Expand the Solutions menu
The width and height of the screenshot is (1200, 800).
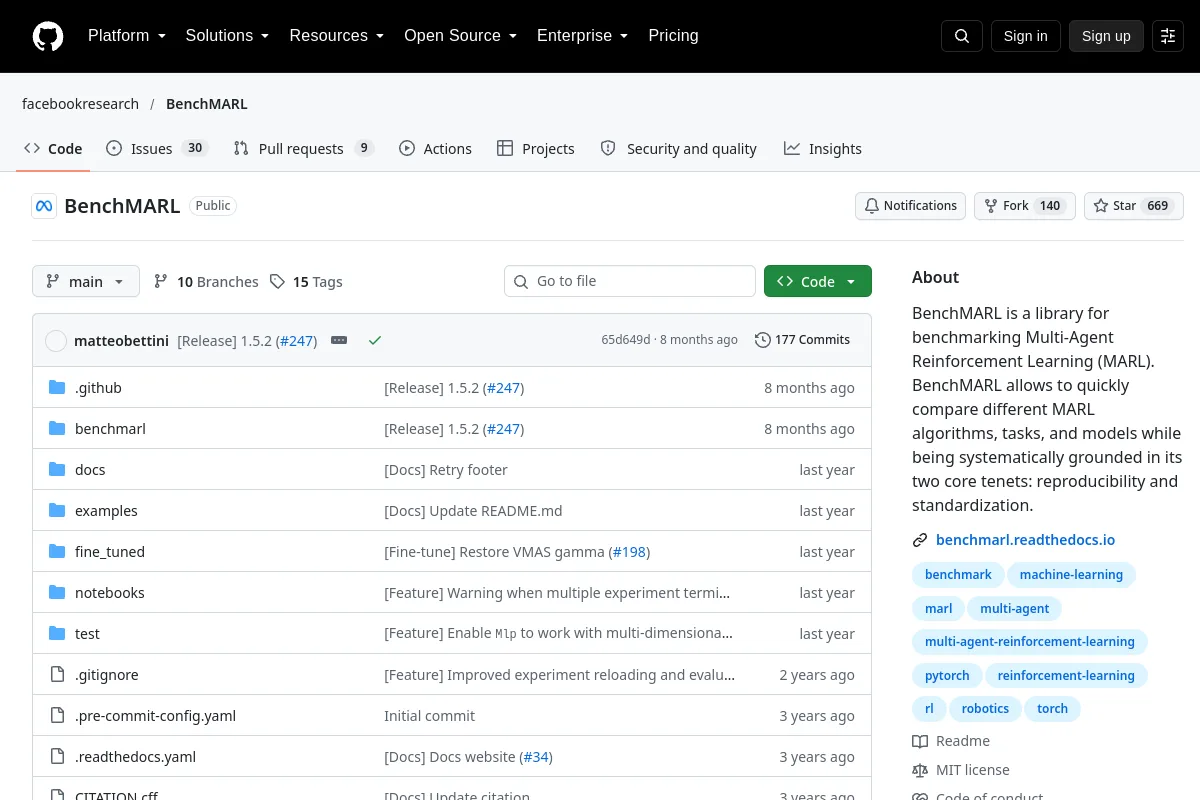[x=227, y=36]
